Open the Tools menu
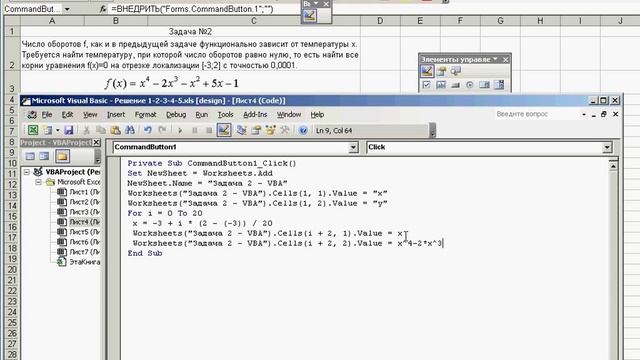This screenshot has height=360, width=640. coord(225,115)
